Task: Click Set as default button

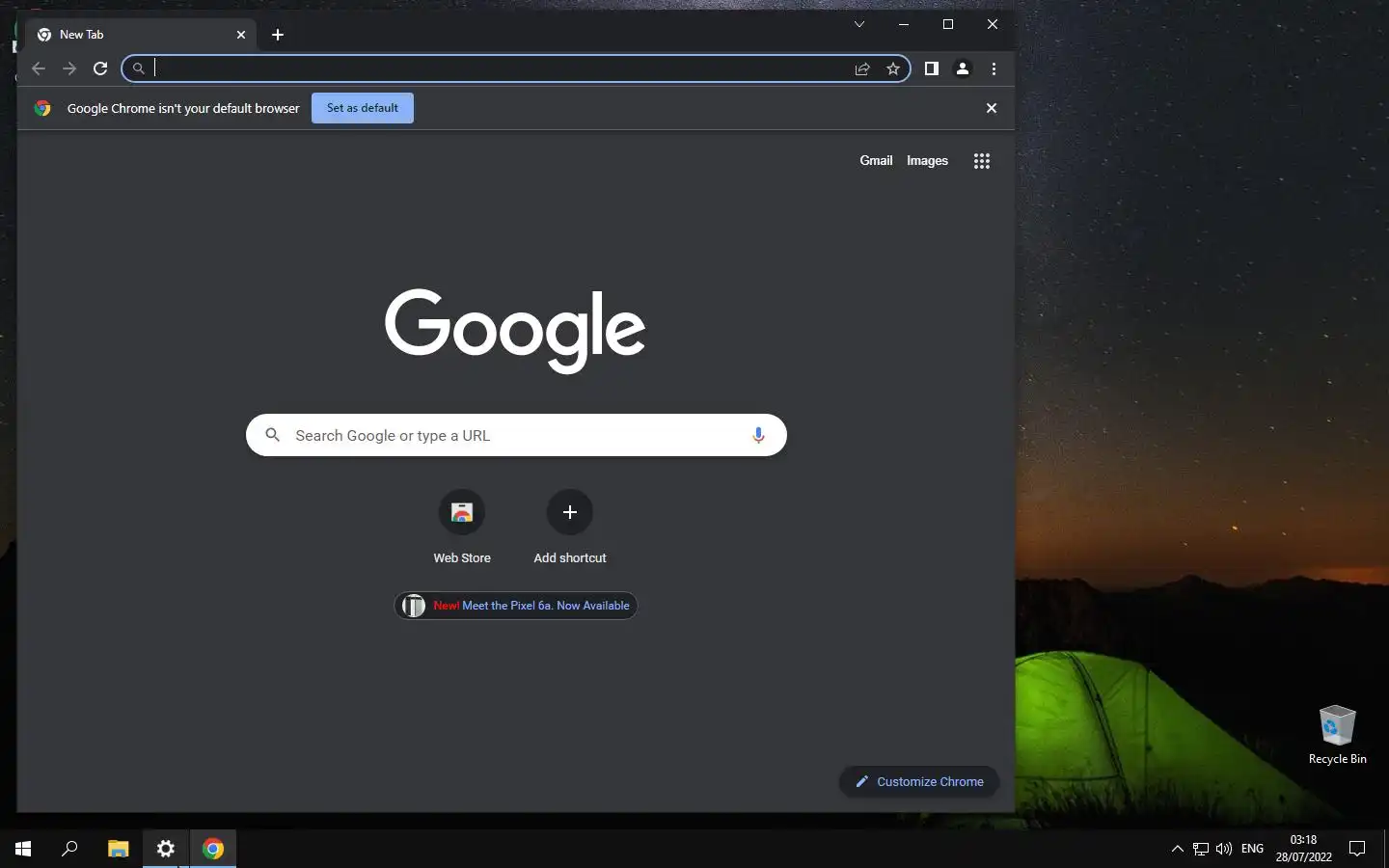Action: pos(363,108)
